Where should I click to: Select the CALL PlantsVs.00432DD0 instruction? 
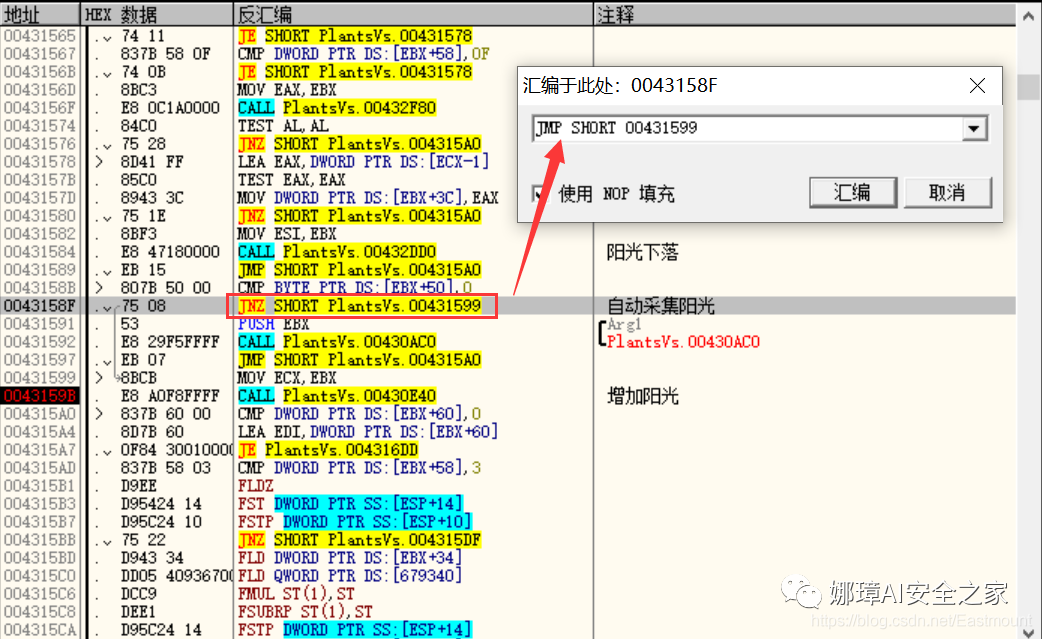337,252
